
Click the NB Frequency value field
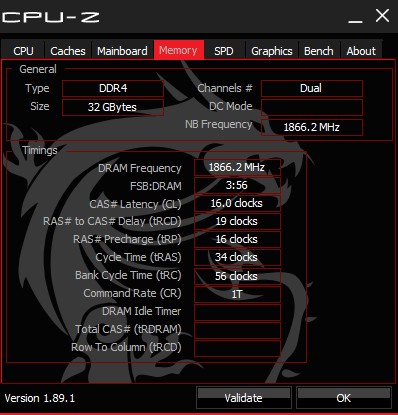click(312, 127)
